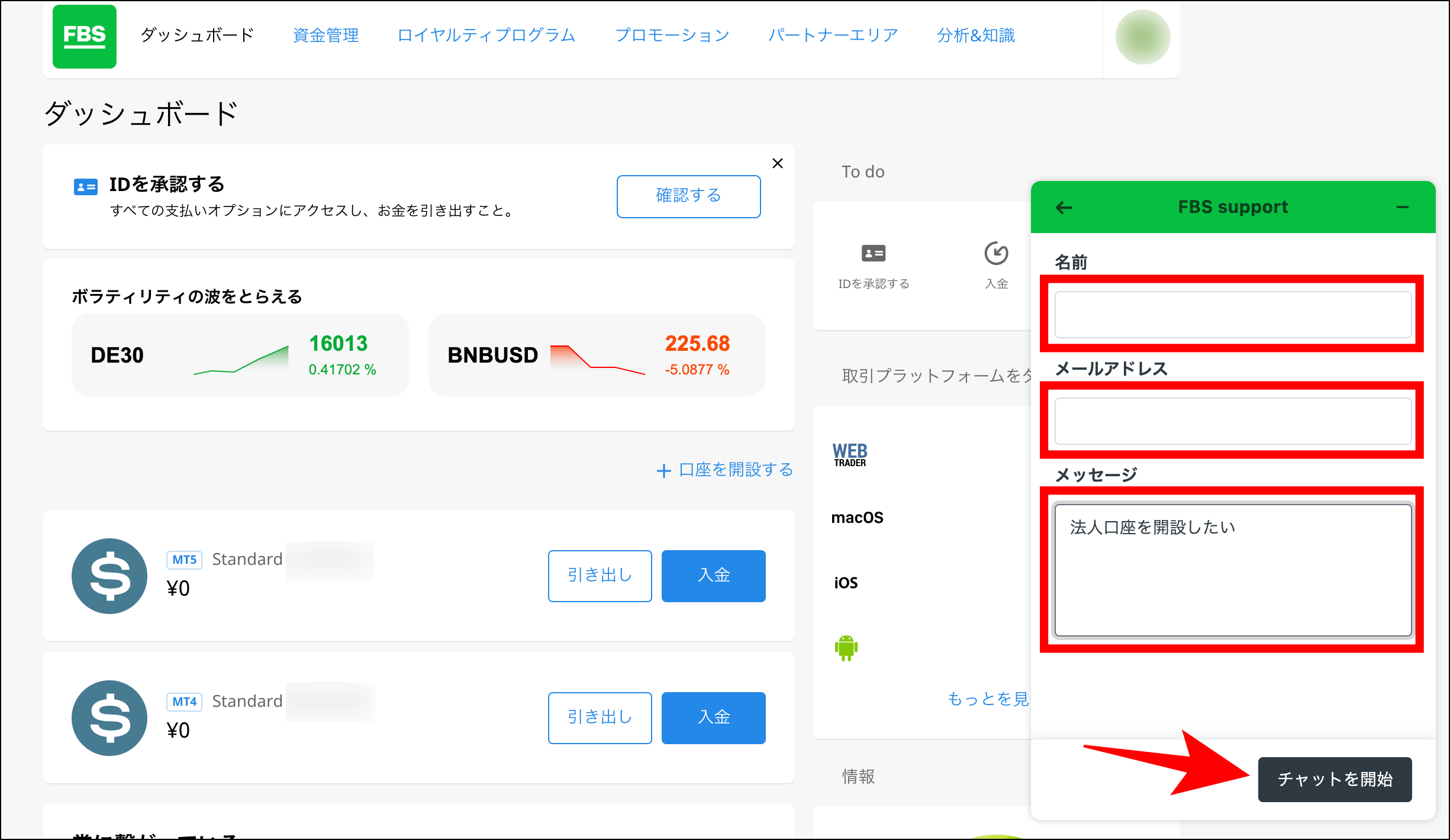This screenshot has height=840, width=1450.
Task: Open the BNBUSD quote card
Action: coord(597,355)
